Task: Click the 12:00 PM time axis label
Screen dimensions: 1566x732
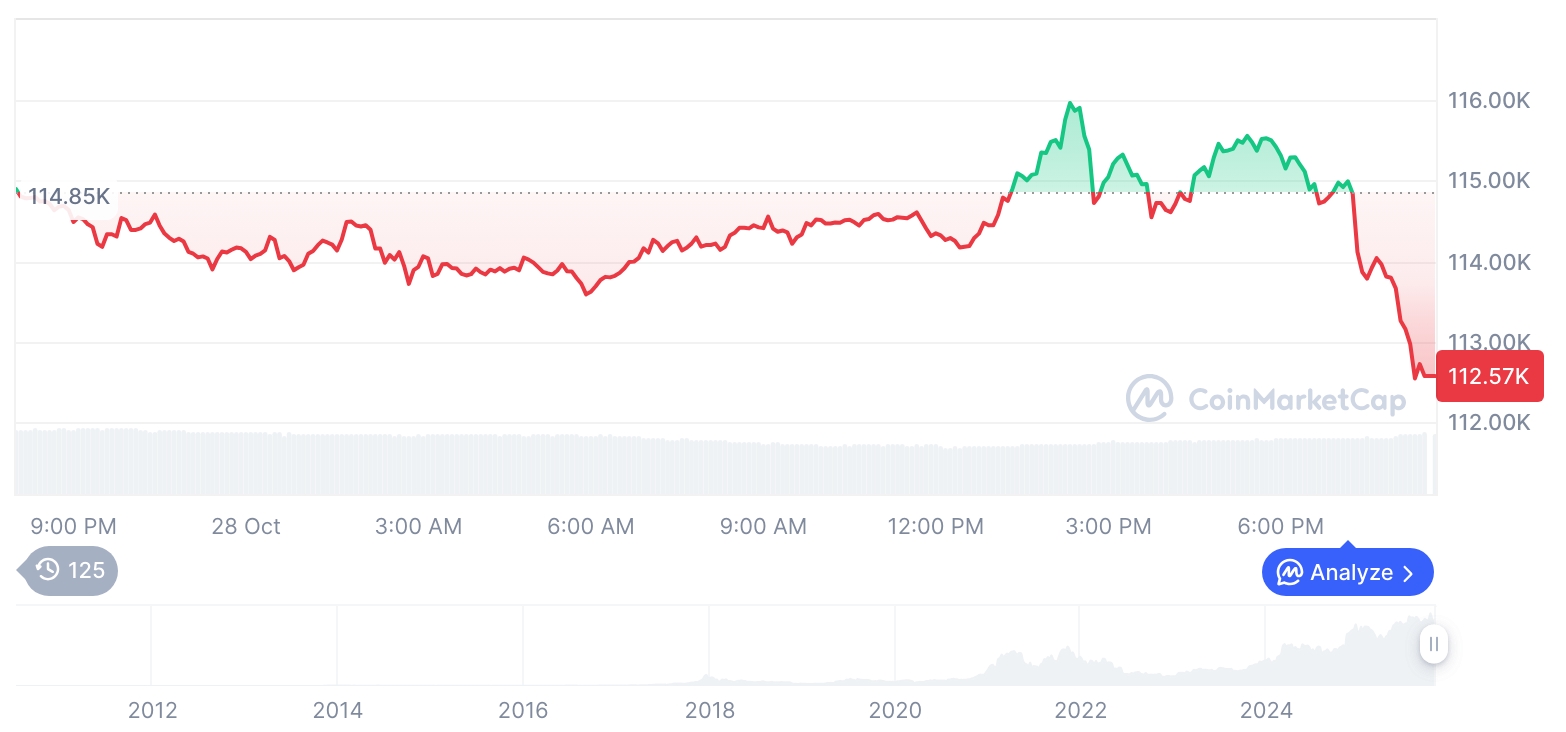Action: click(x=935, y=526)
